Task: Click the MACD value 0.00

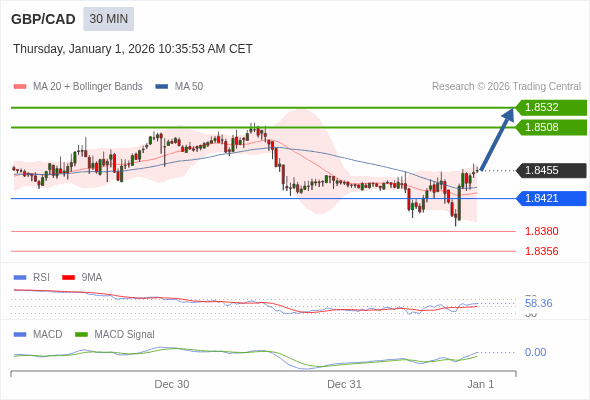Action: click(x=535, y=353)
